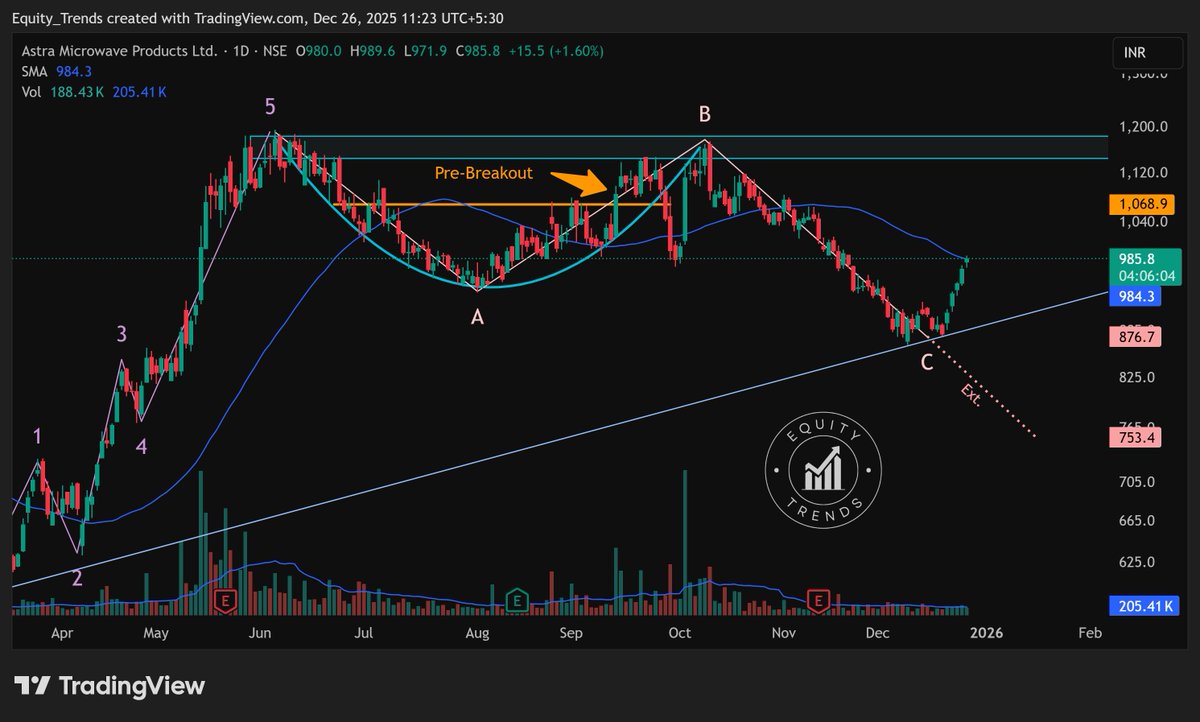The width and height of the screenshot is (1200, 722).
Task: Click the May red earnings E marker
Action: 226,601
